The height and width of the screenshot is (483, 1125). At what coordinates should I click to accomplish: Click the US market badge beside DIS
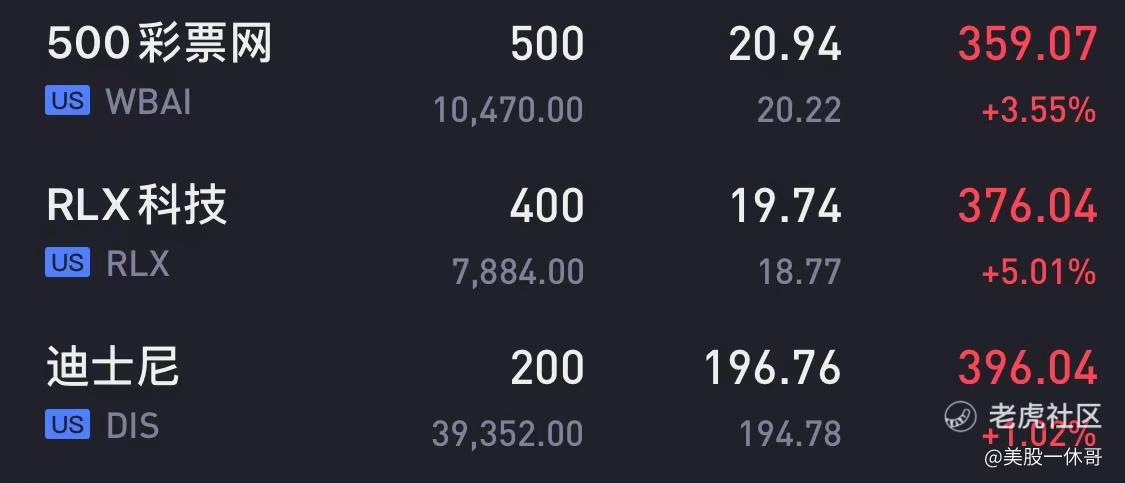coord(67,425)
